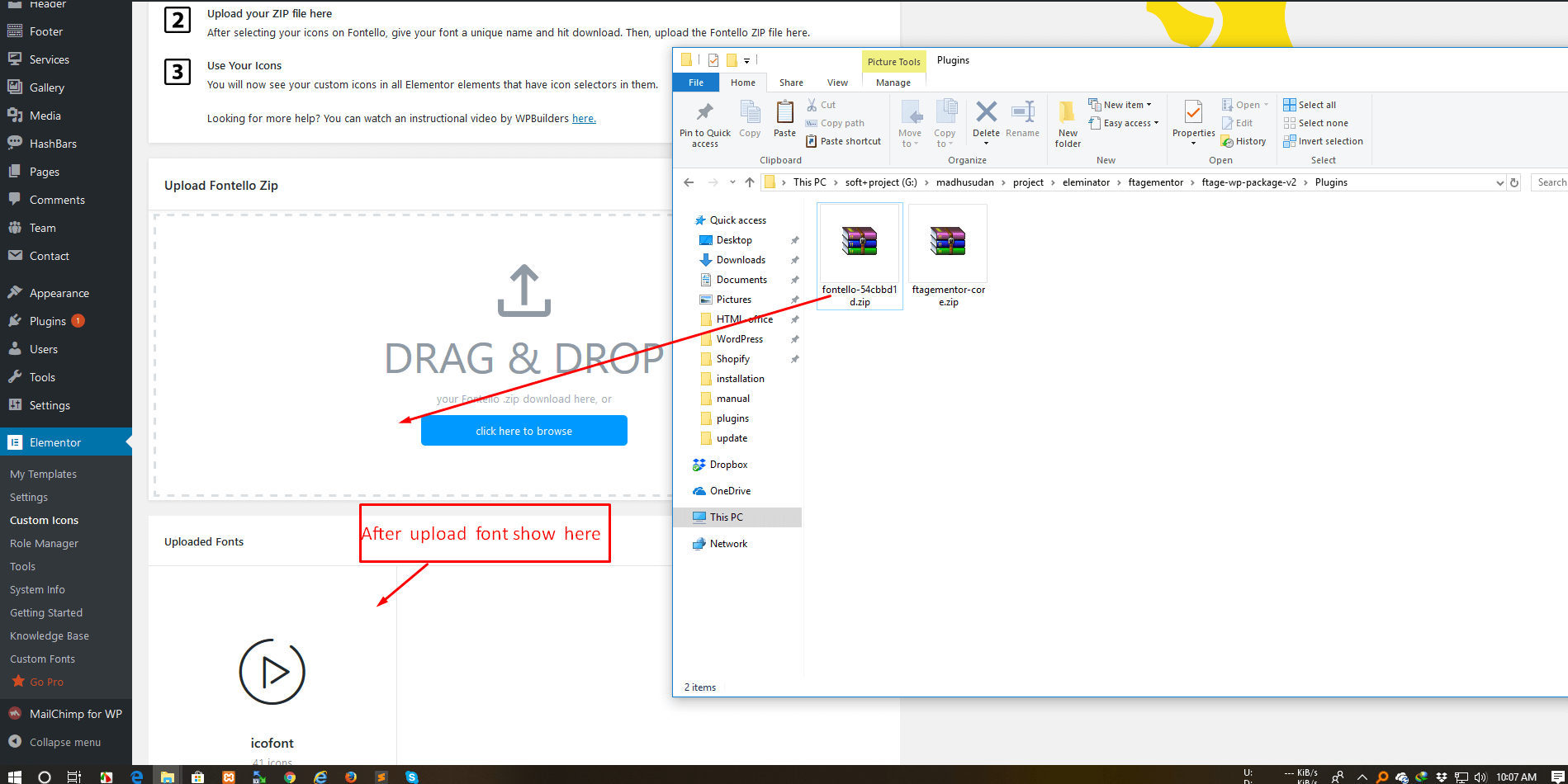Open Custom Icons submenu link

point(44,521)
